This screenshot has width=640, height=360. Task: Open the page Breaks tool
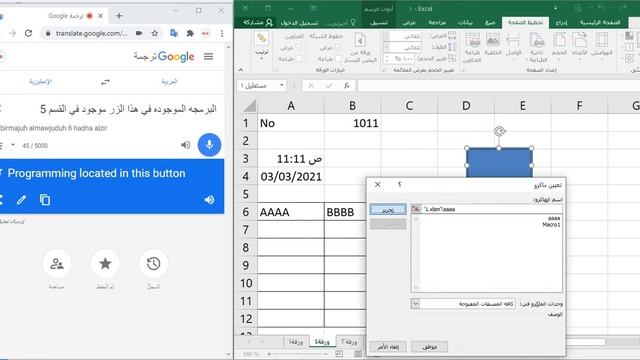(513, 46)
